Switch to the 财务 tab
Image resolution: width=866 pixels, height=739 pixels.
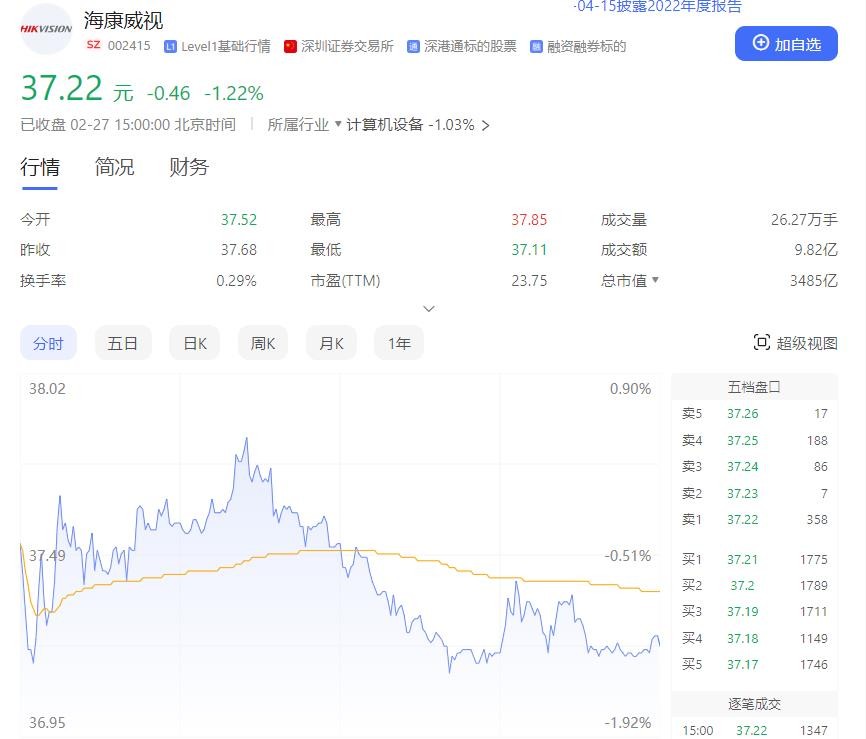tap(189, 167)
